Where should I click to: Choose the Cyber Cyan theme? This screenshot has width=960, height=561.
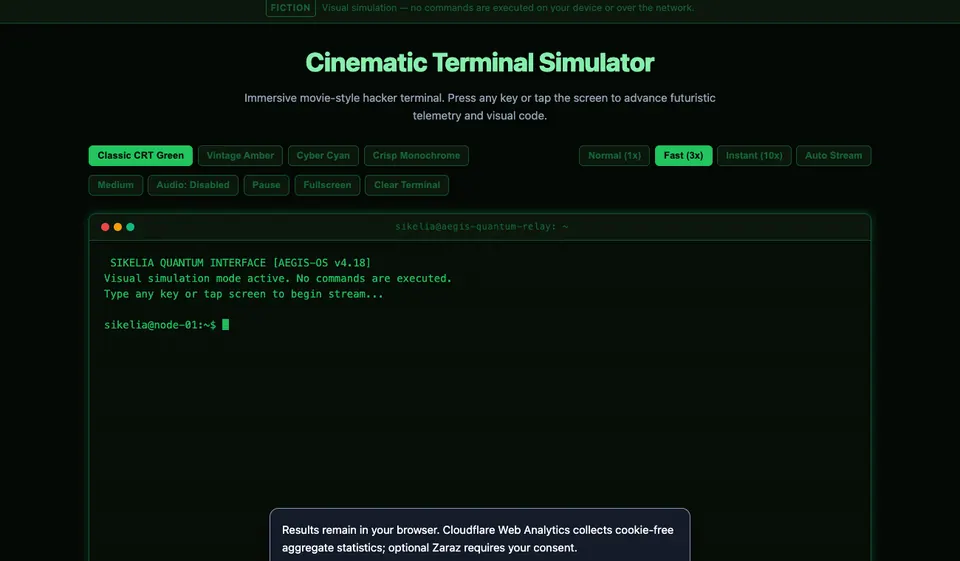pyautogui.click(x=323, y=156)
